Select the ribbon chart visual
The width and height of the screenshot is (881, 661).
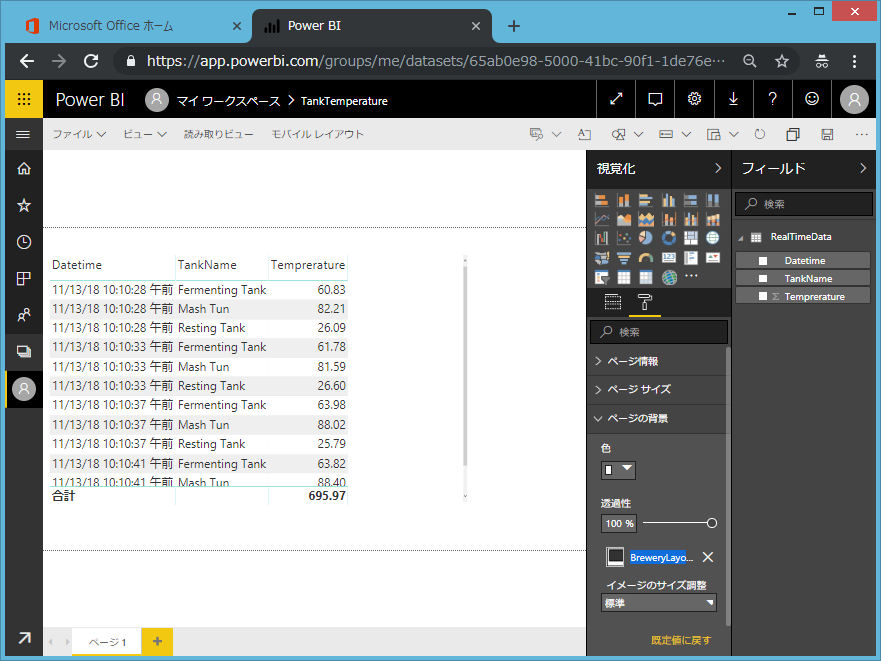pos(713,219)
